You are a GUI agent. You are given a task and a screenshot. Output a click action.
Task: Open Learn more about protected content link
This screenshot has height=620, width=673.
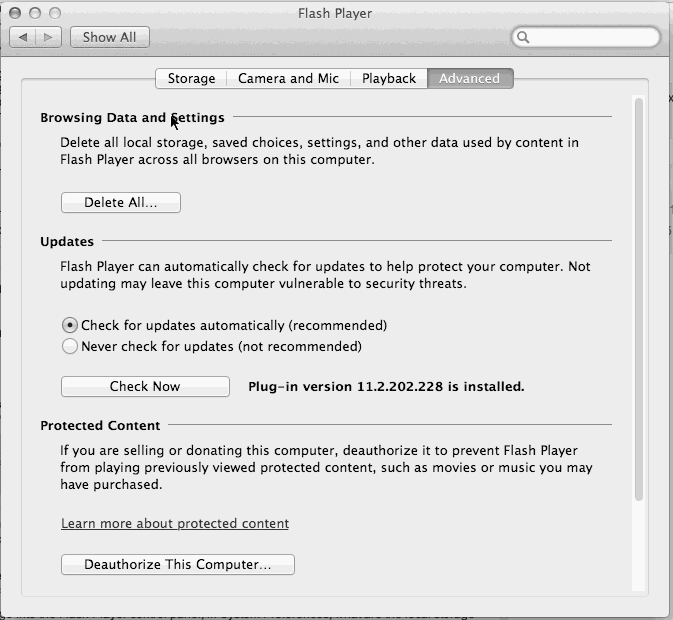pos(175,523)
